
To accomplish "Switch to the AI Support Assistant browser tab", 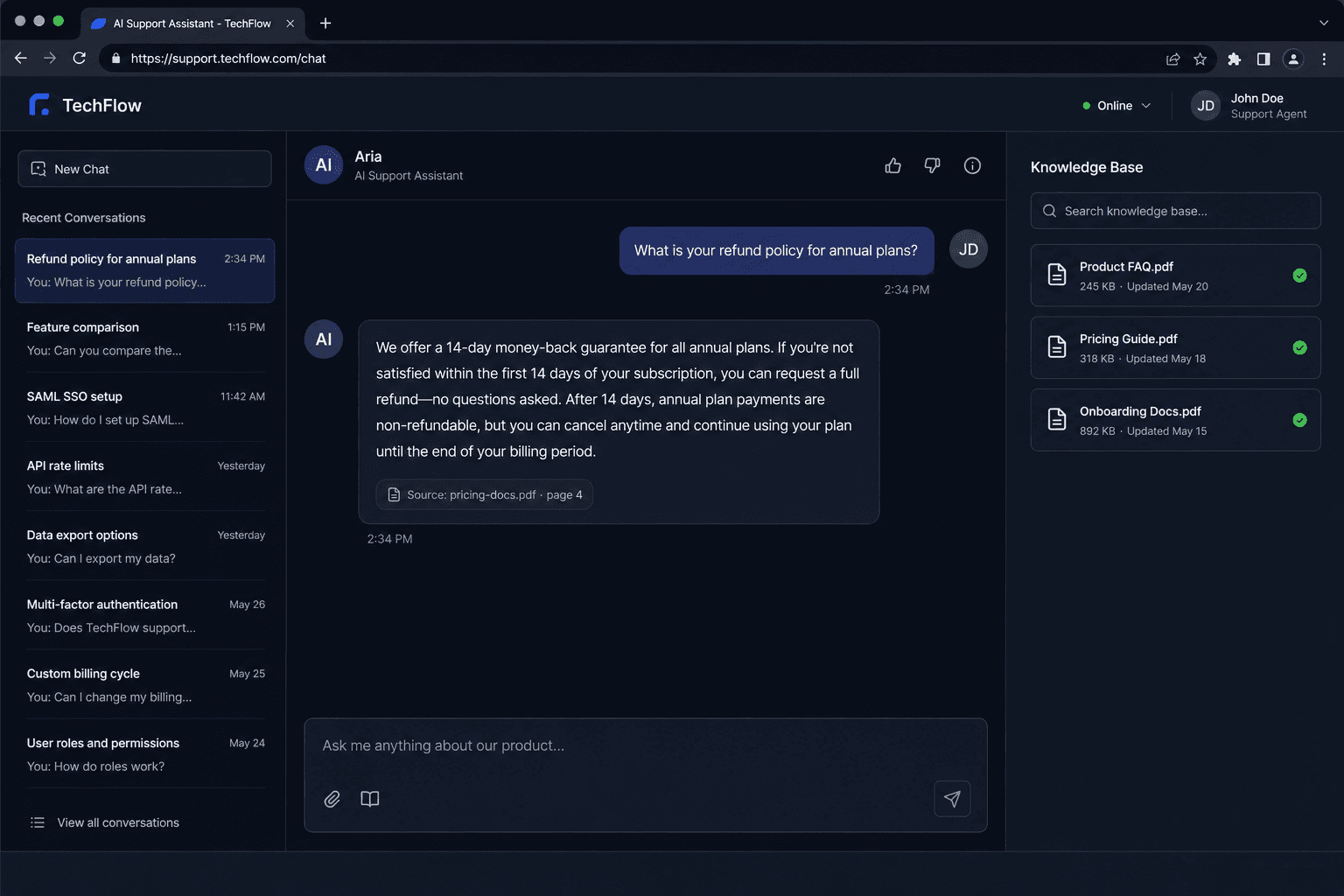I will coord(192,24).
